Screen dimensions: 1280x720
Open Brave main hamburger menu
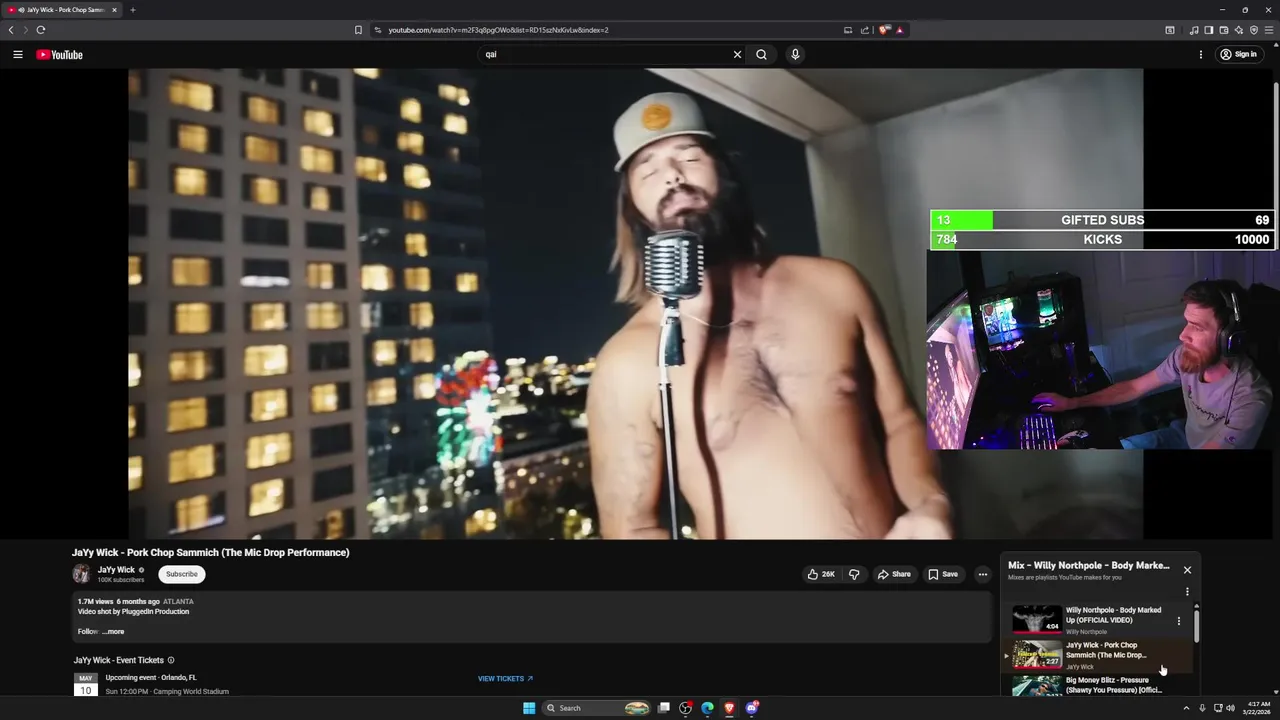point(1269,30)
